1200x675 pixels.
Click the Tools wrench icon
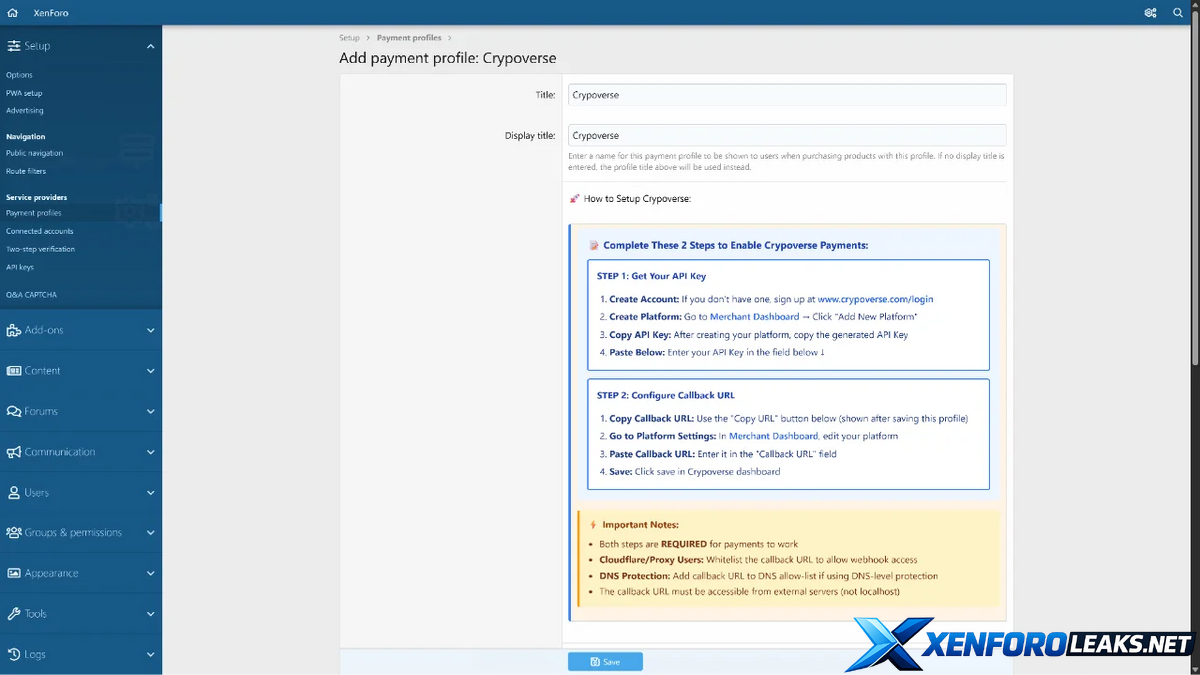(14, 614)
